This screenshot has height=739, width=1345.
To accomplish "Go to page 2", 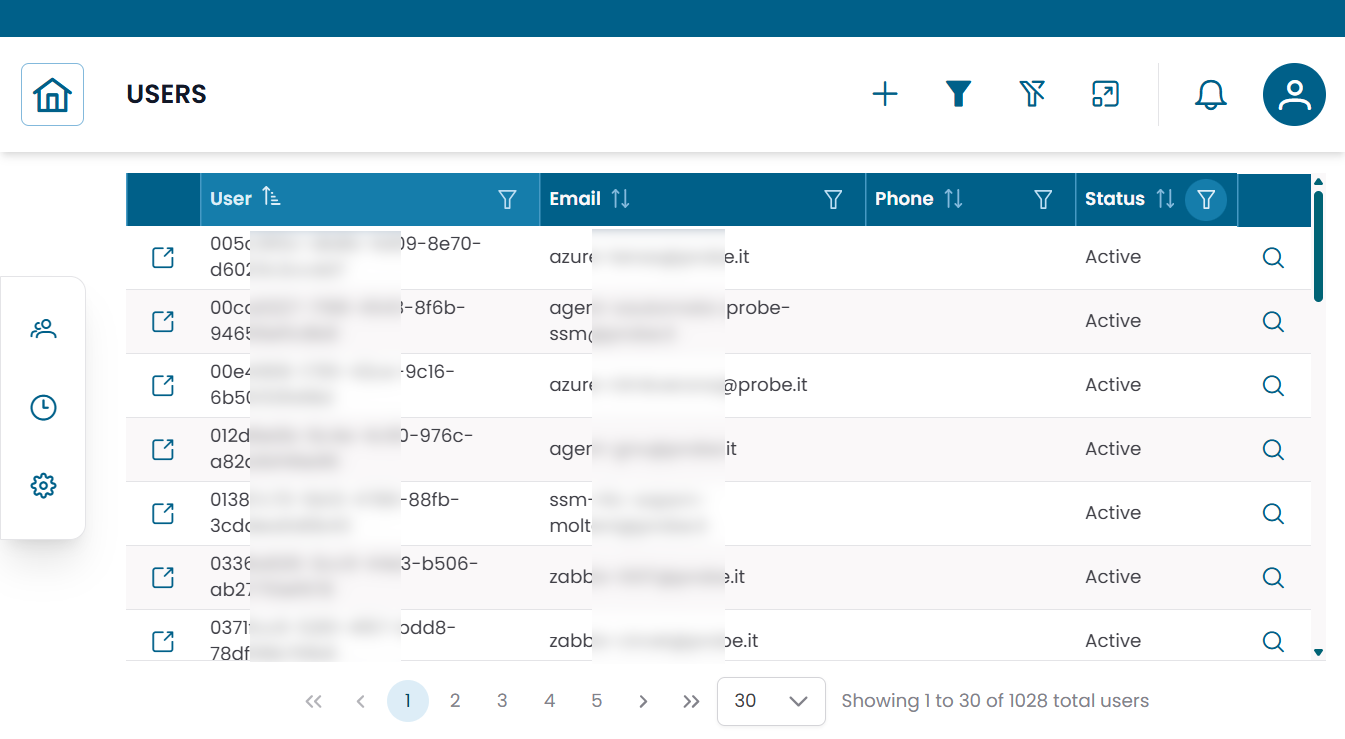I will point(455,701).
